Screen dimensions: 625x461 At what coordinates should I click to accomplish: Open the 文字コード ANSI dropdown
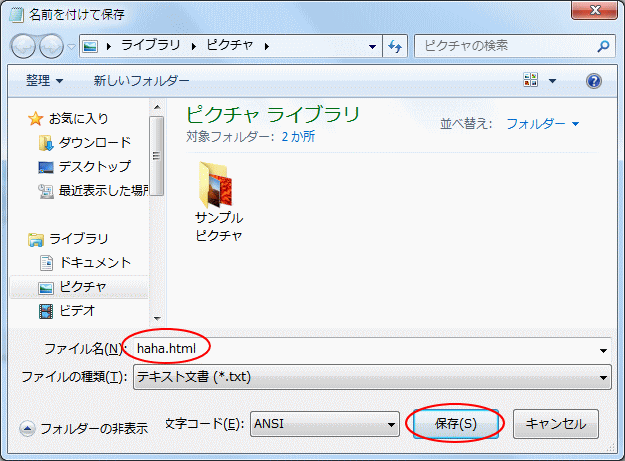click(325, 424)
